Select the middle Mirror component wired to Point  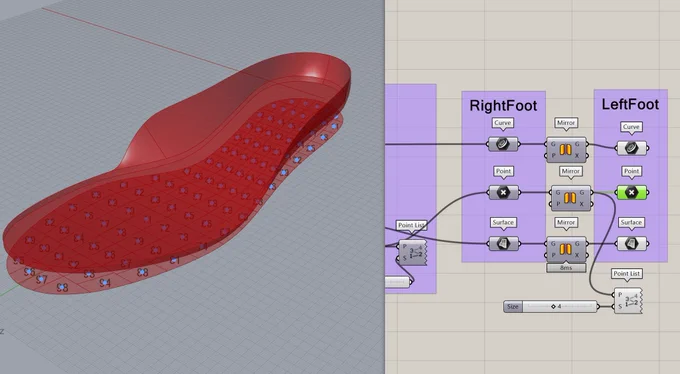tap(570, 198)
